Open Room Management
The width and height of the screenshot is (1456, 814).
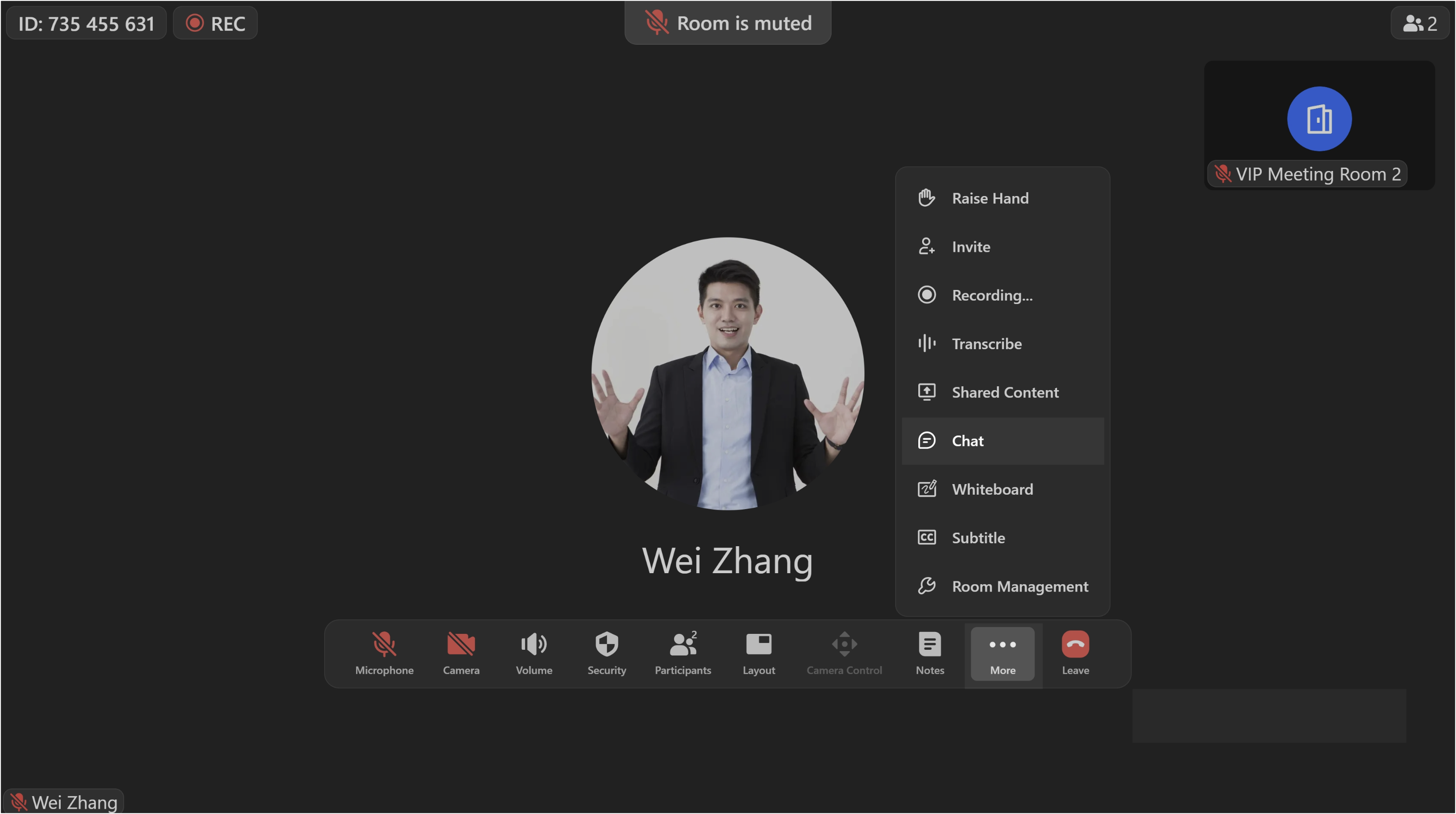[x=1003, y=586]
